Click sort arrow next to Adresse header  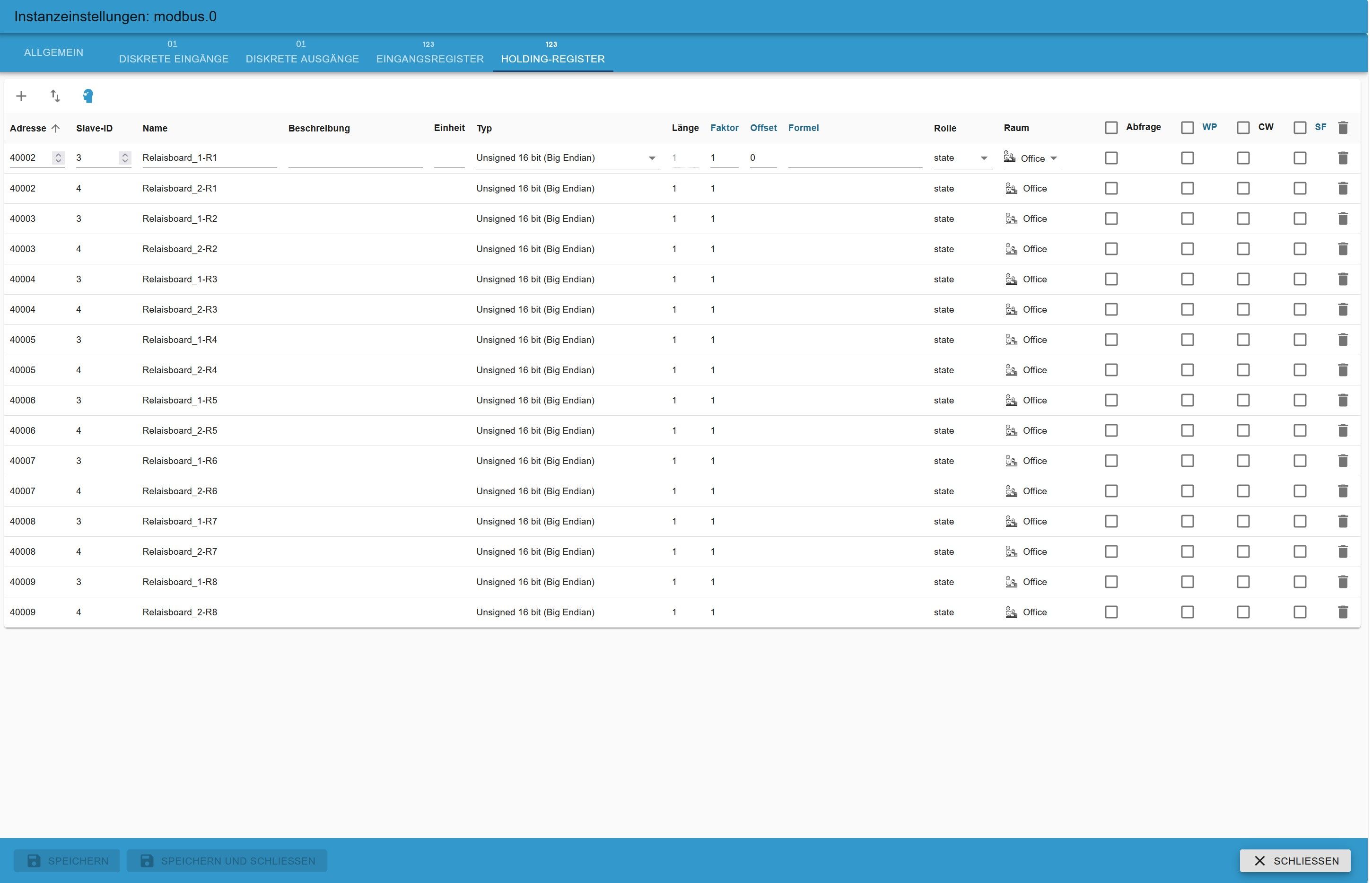pyautogui.click(x=56, y=128)
